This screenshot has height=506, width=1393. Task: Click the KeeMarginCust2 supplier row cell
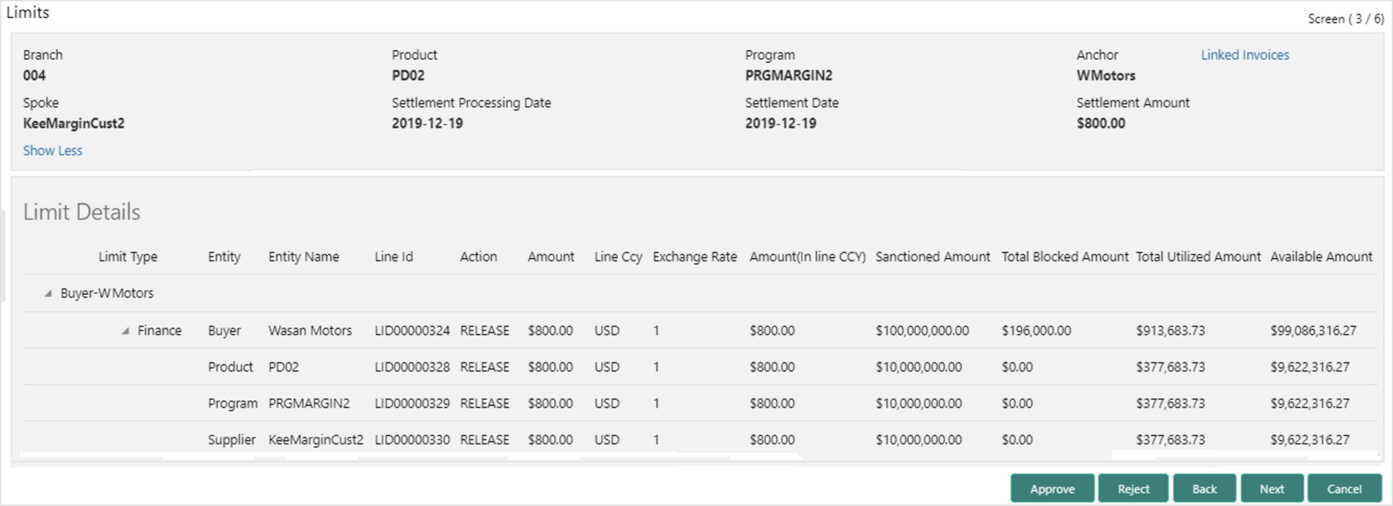[316, 440]
